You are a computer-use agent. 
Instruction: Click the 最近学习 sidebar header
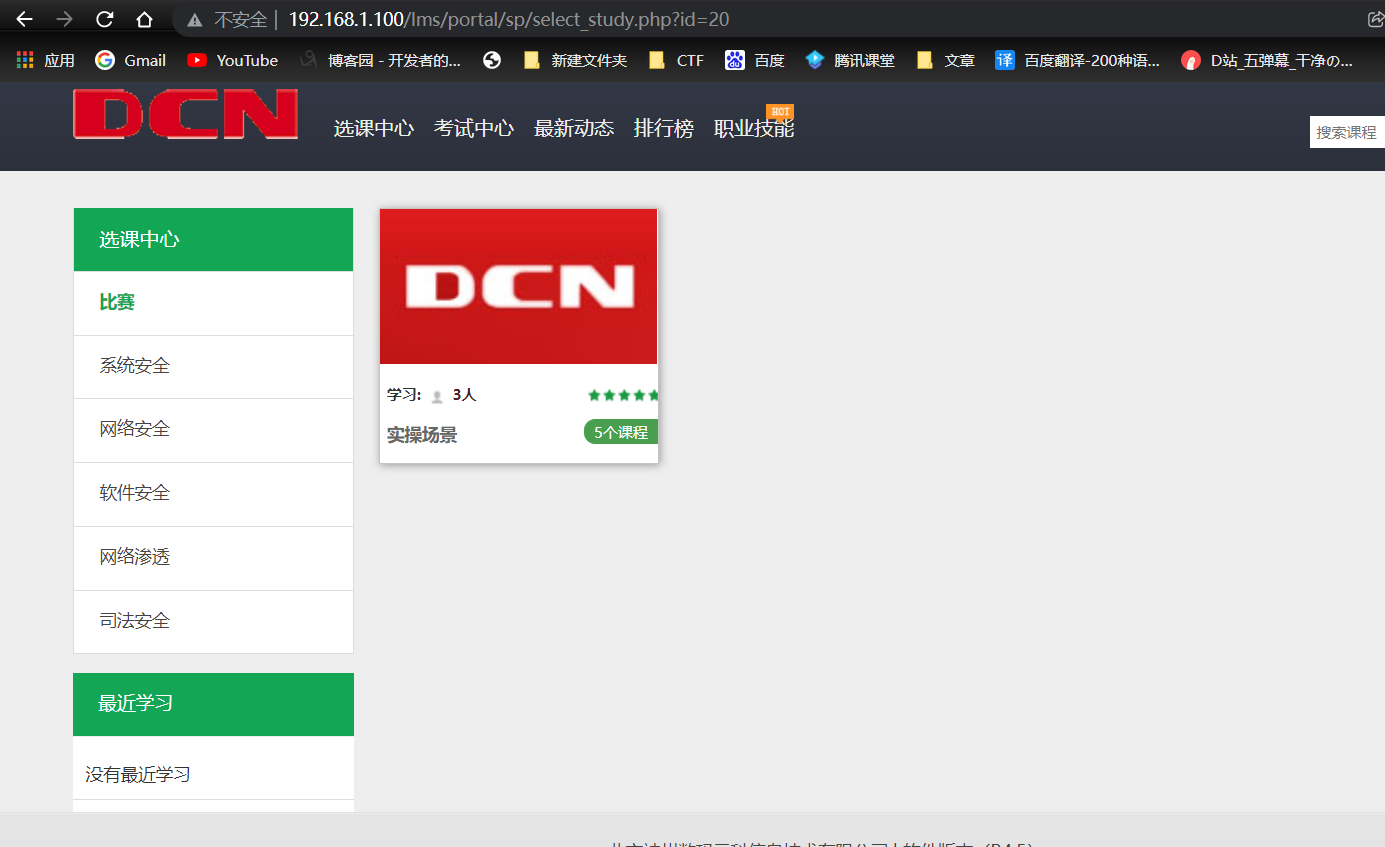pyautogui.click(x=213, y=704)
